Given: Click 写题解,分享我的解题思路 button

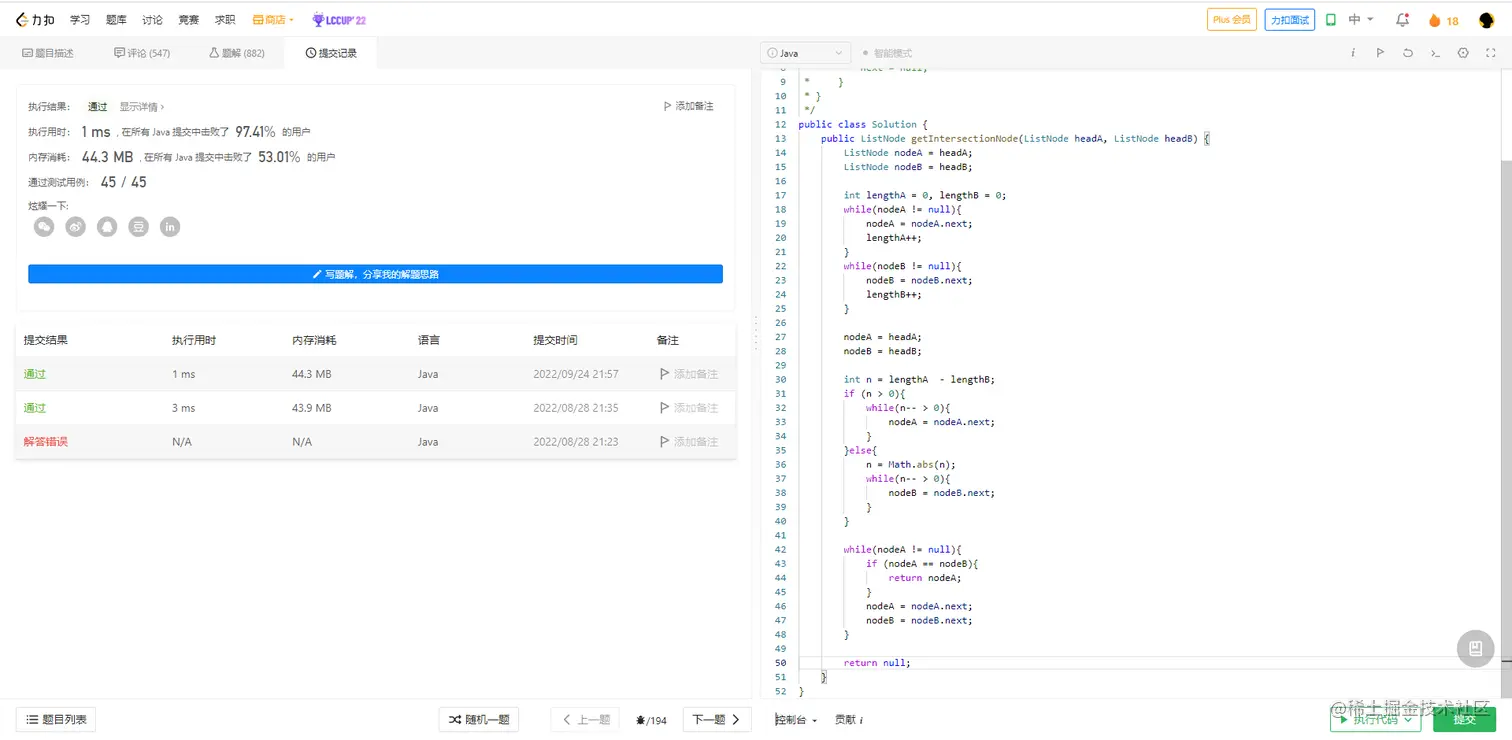Looking at the screenshot, I should 375,274.
